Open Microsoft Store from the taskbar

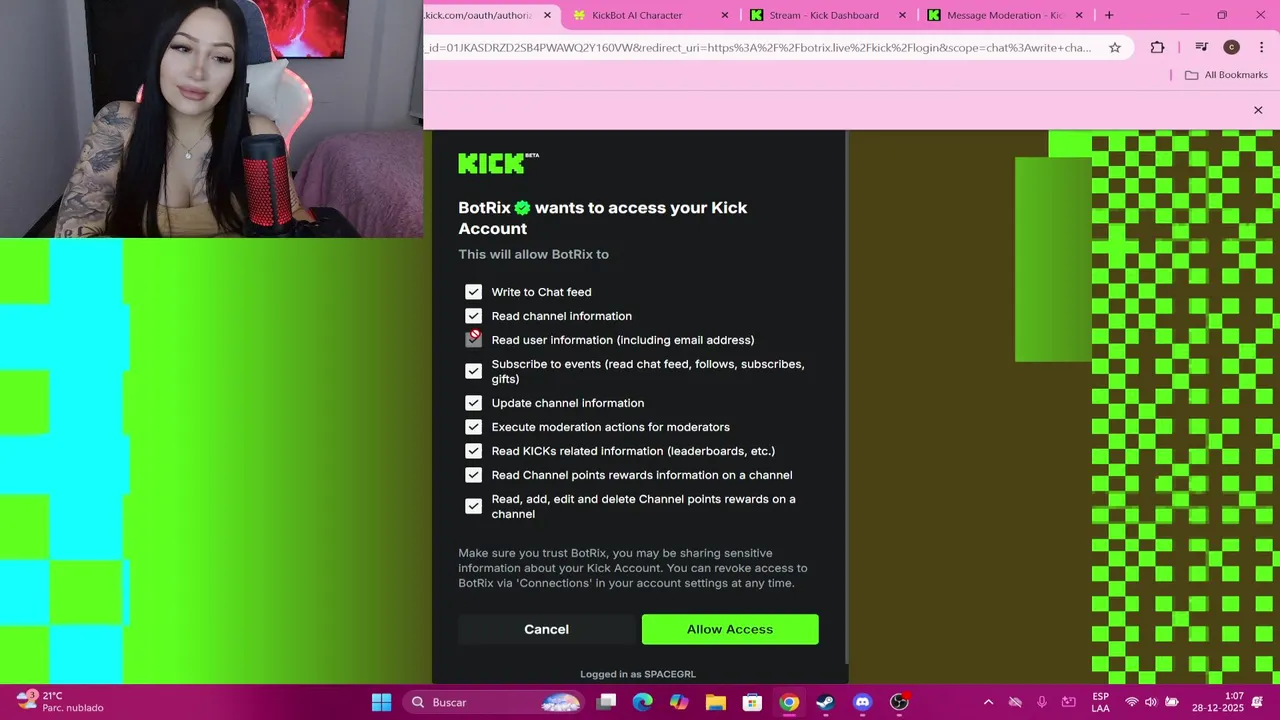[x=752, y=702]
